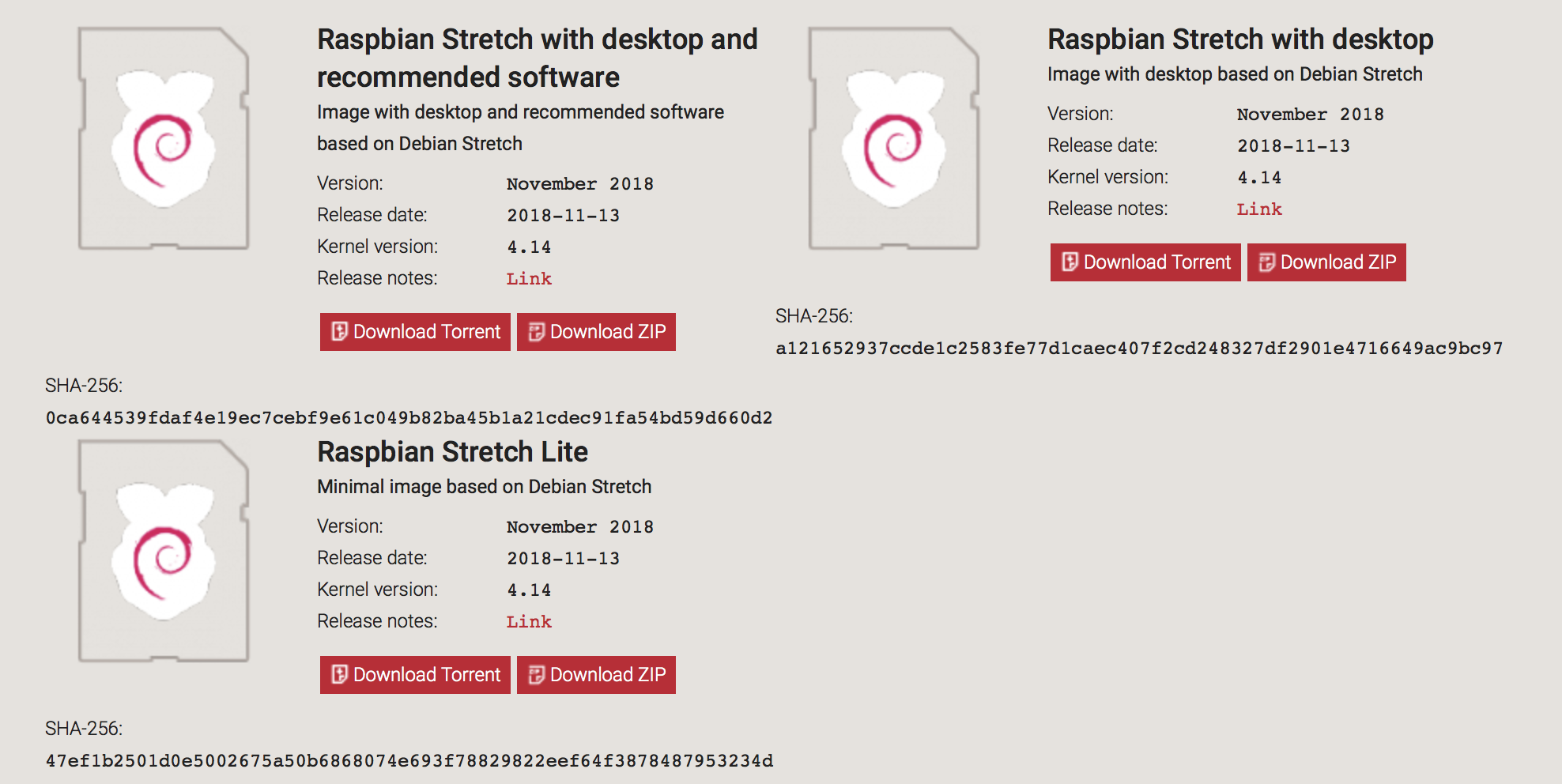This screenshot has width=1562, height=784.
Task: Click torrent icon for recommended software edition download
Action: pos(340,331)
